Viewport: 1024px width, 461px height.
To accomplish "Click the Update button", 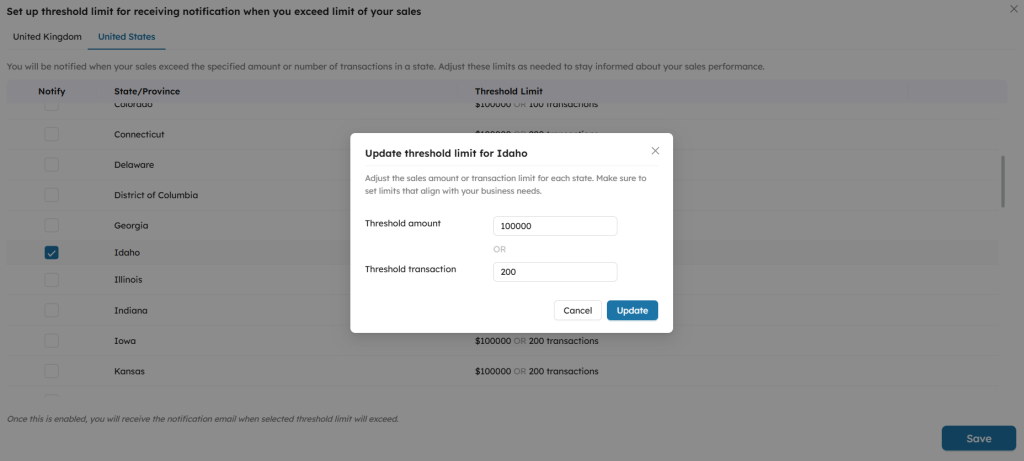I will [x=632, y=310].
